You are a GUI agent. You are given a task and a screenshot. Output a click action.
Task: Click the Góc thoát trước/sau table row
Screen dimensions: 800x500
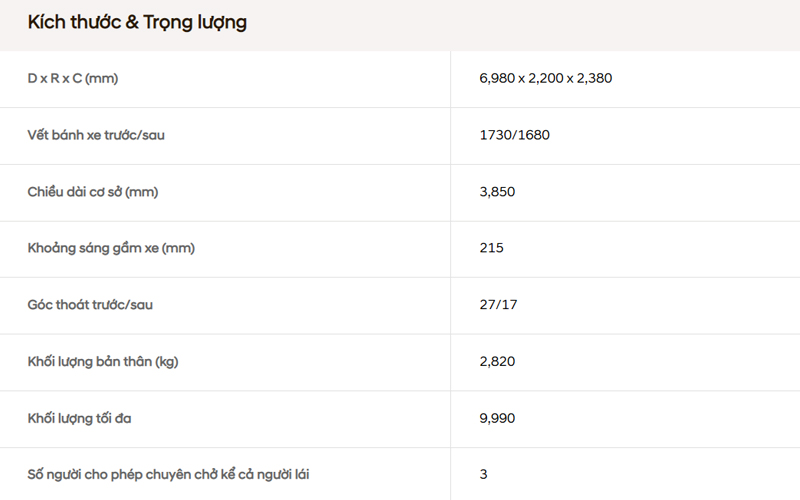tap(400, 306)
